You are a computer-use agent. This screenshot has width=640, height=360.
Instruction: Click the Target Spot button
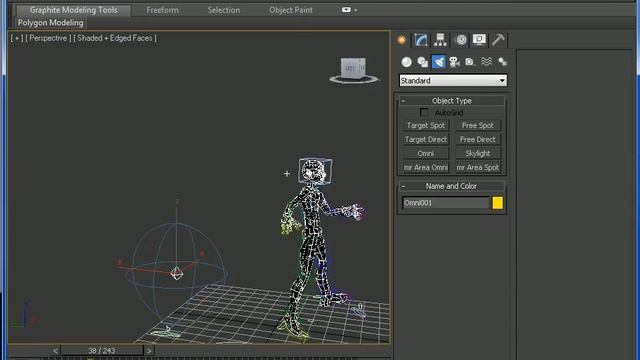[426, 126]
